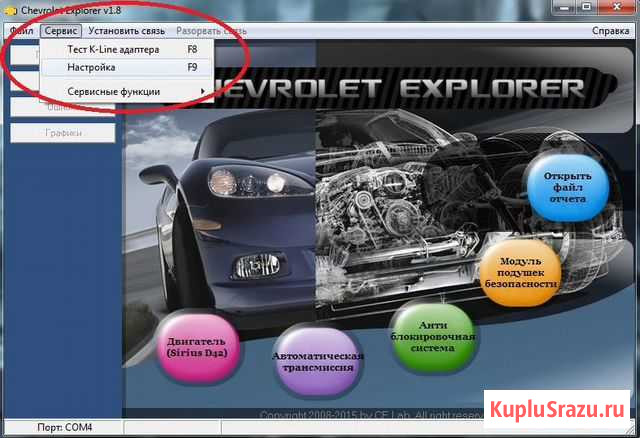Expand the Сервисные функции submenu

coord(127,91)
